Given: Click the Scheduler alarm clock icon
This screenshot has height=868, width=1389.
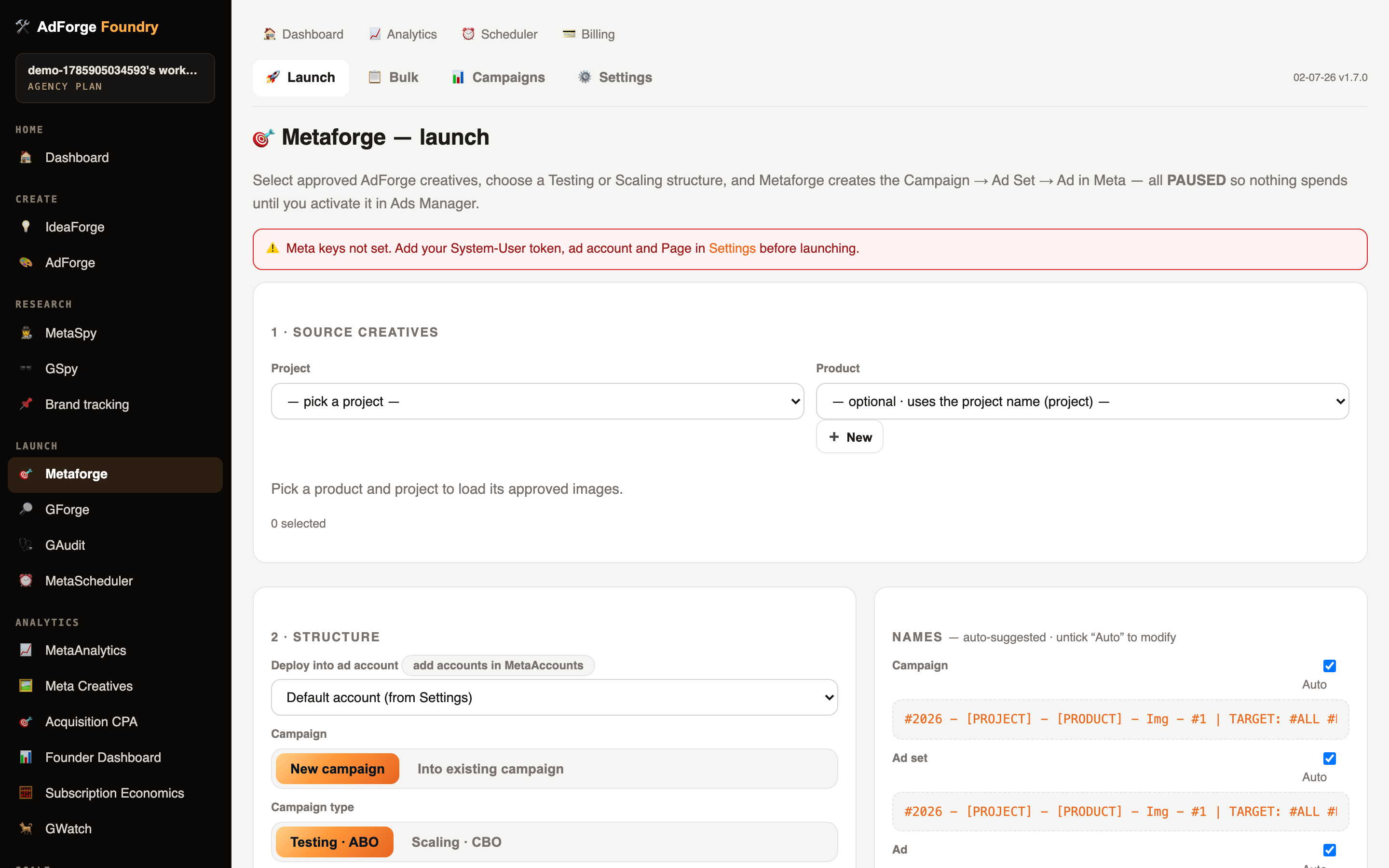Looking at the screenshot, I should click(468, 34).
